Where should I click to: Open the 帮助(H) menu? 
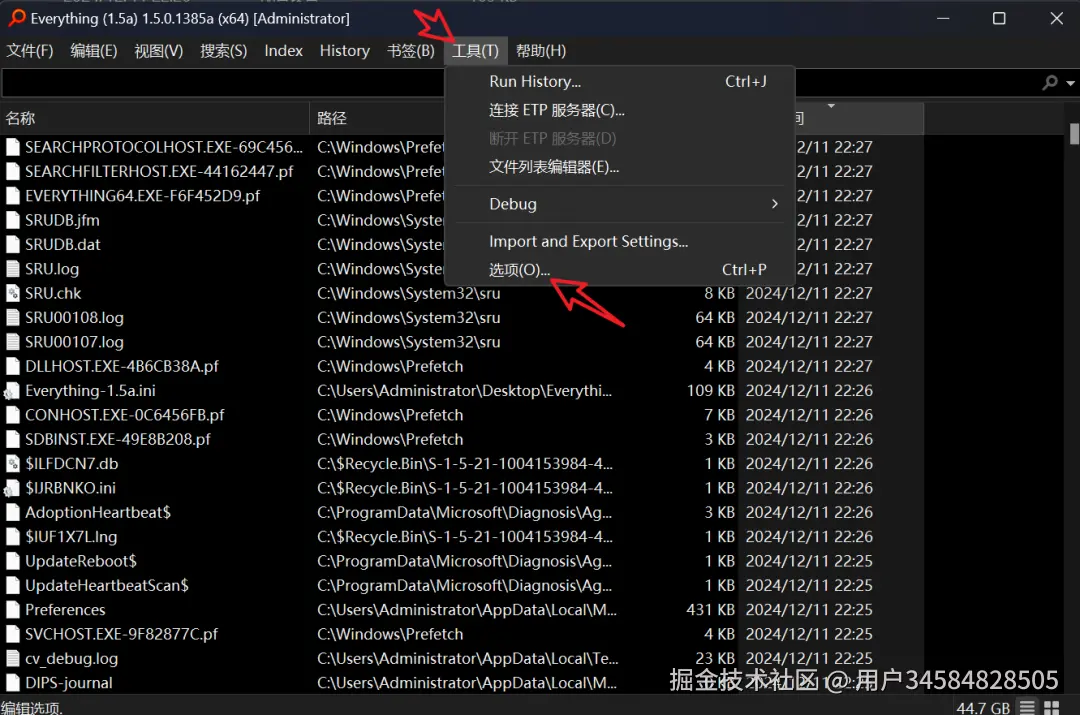tap(541, 51)
